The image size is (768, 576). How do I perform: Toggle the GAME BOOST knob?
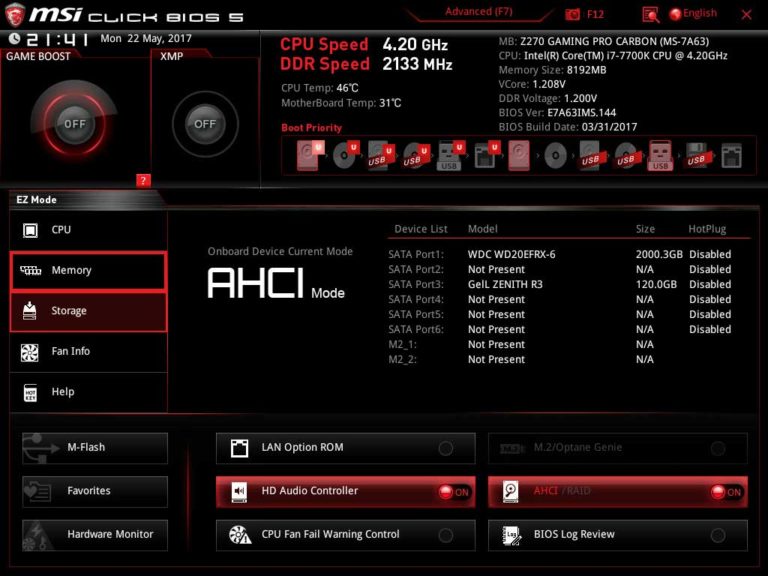pos(74,123)
